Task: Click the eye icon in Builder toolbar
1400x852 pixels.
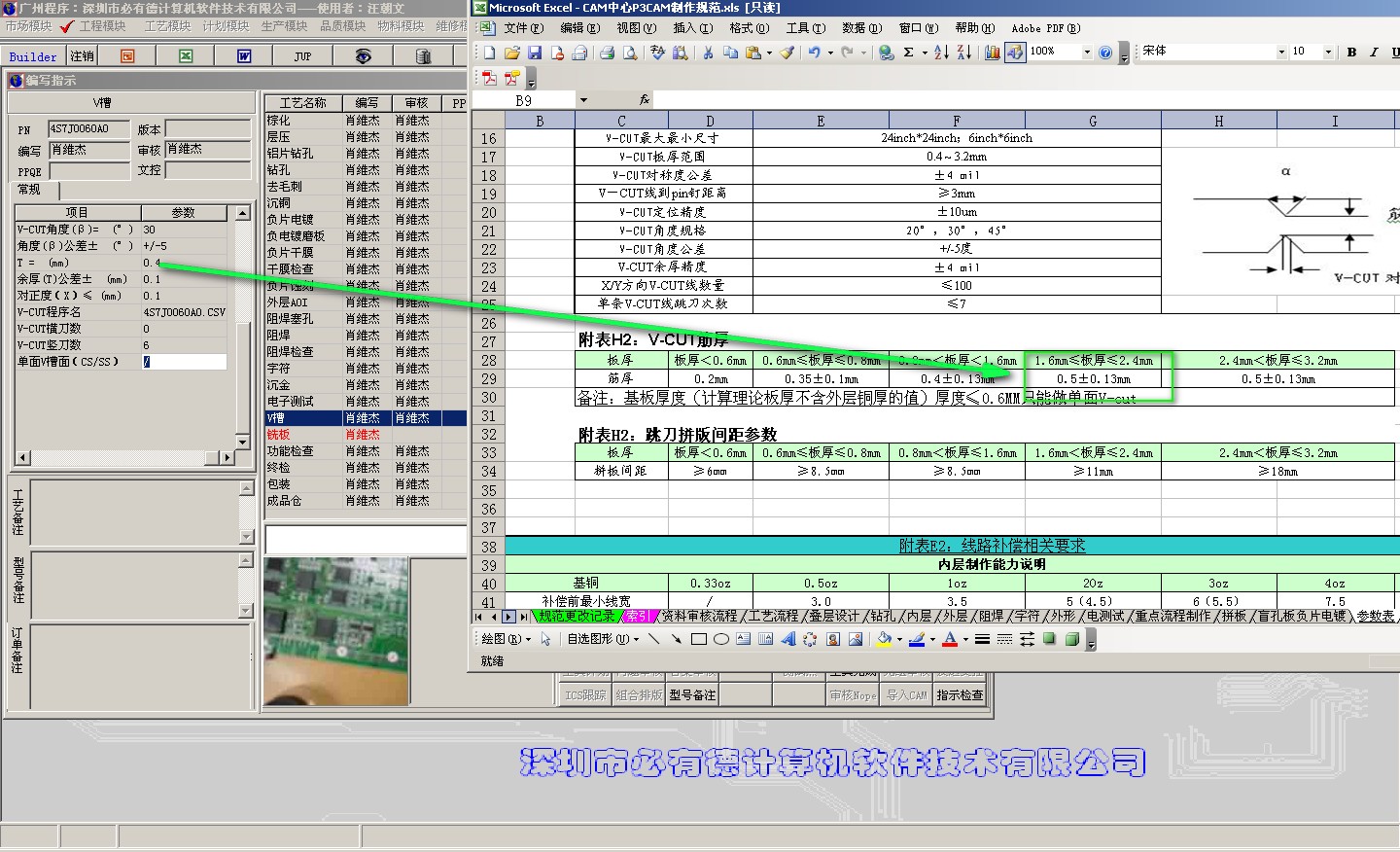Action: pyautogui.click(x=363, y=56)
